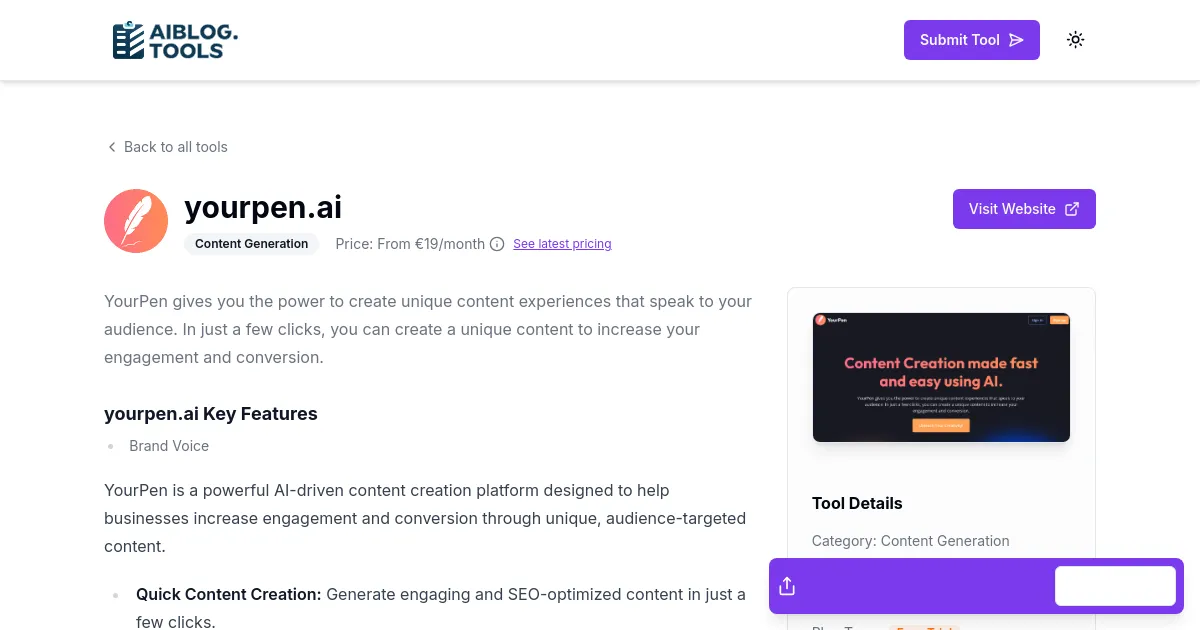Click the Free Trial plan badge
Screen dimensions: 1200x630
coord(924,627)
